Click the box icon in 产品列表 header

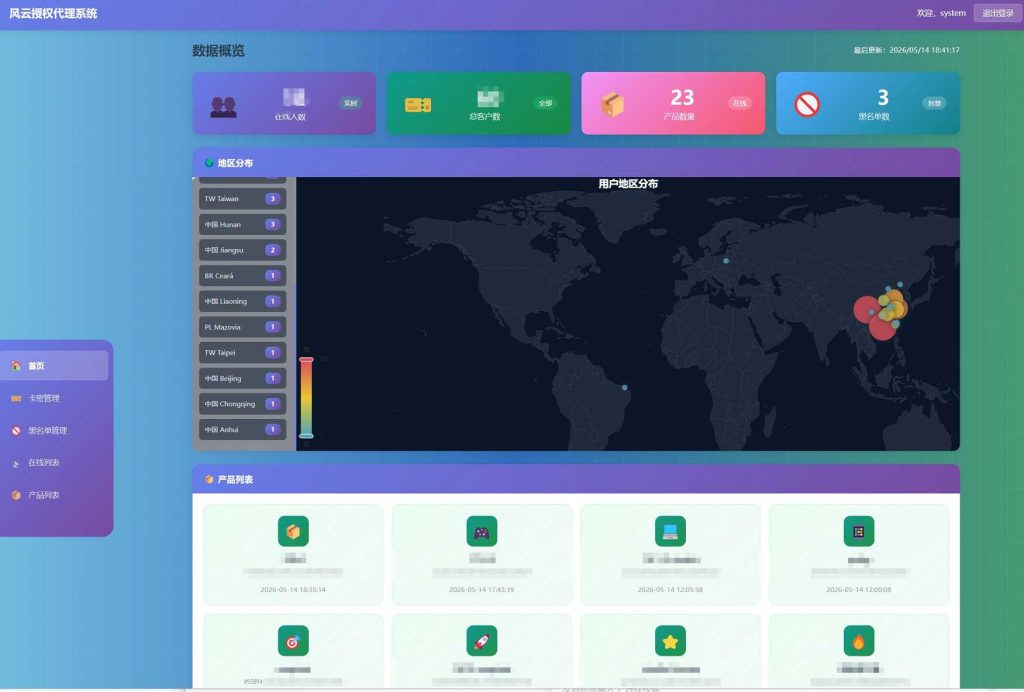(209, 479)
